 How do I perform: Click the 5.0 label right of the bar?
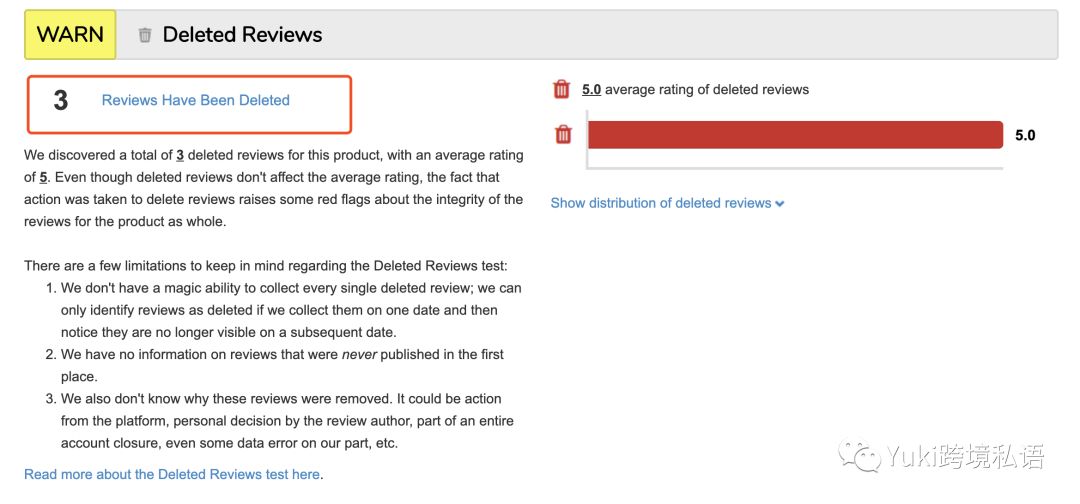point(1025,136)
